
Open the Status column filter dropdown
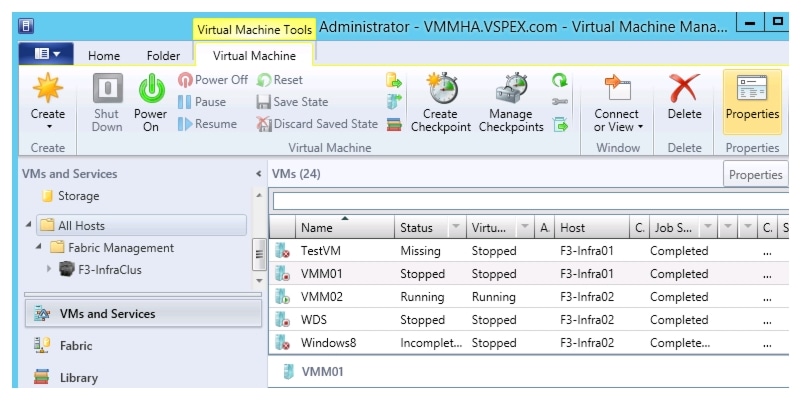pyautogui.click(x=456, y=228)
